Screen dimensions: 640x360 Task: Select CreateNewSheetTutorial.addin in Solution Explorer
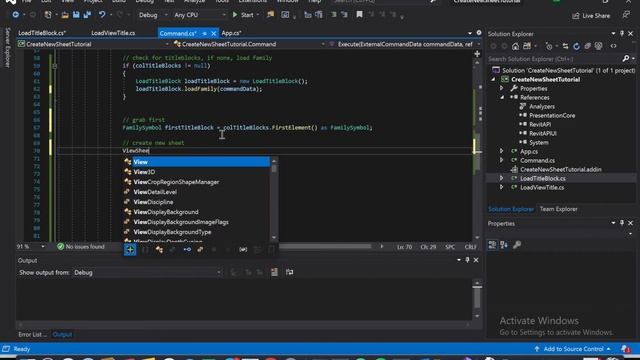pyautogui.click(x=560, y=169)
